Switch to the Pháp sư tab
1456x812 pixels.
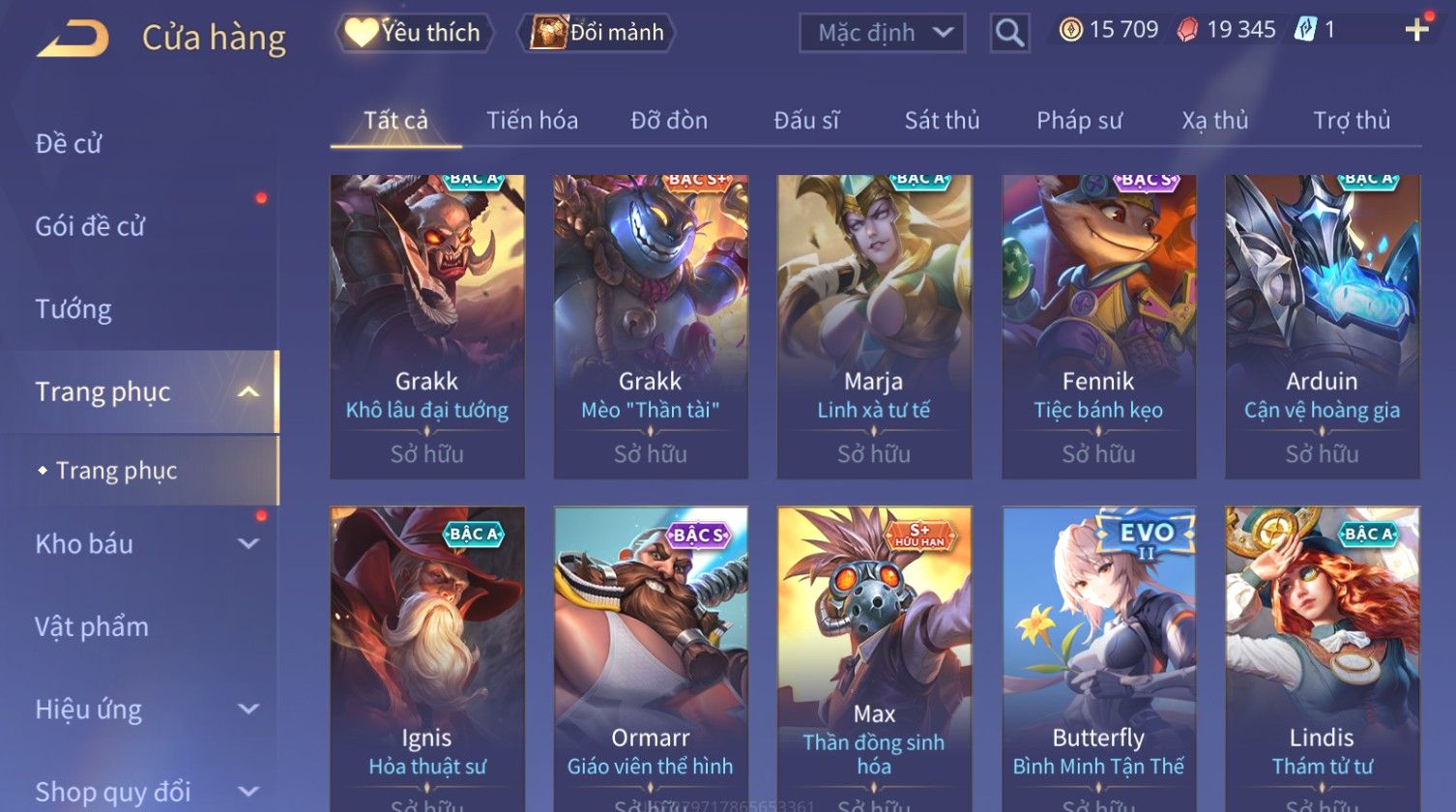coord(1079,121)
